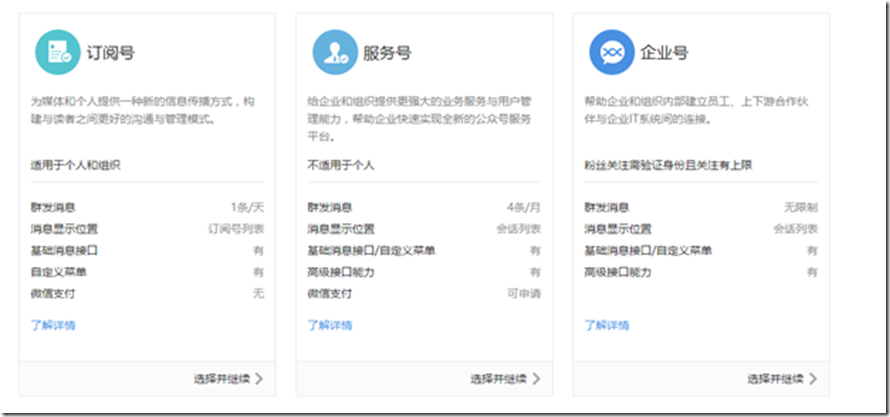The height and width of the screenshot is (417, 890).
Task: Click 自定义菜单 label in 订阅号 card
Action: coord(58,272)
